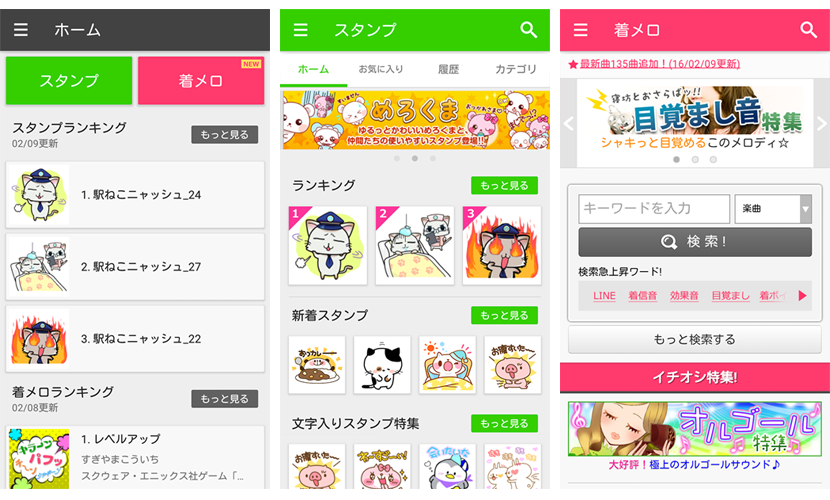Open hamburger menu on green スタンプ header
Image resolution: width=830 pixels, height=500 pixels.
(x=301, y=30)
